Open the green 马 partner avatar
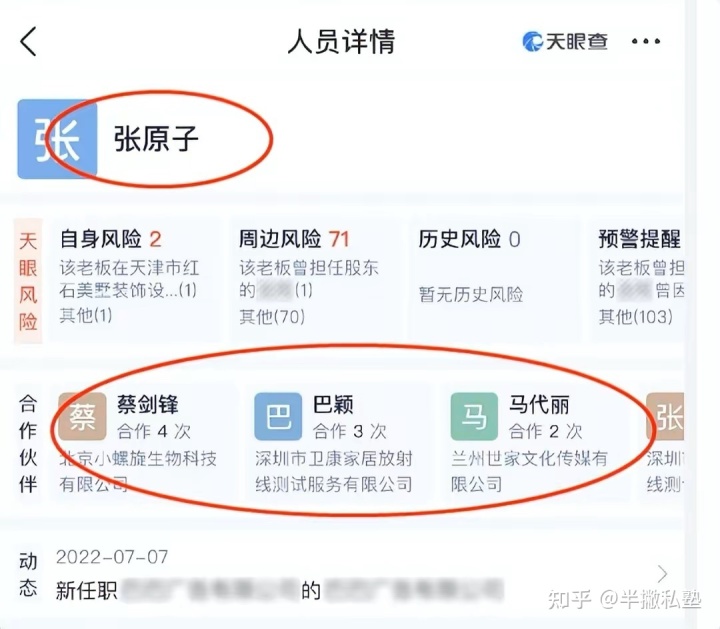Viewport: 720px width, 629px height. [474, 416]
